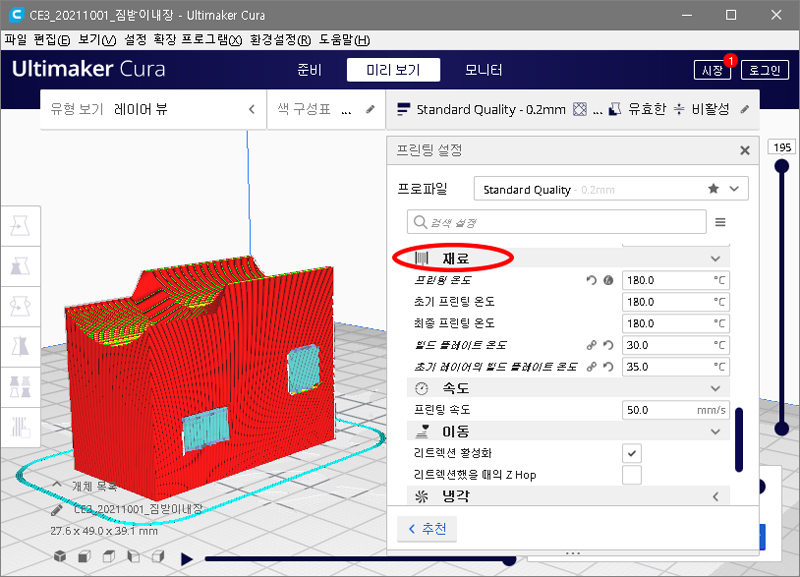
Task: Click upper handle of layer slider
Action: click(782, 166)
